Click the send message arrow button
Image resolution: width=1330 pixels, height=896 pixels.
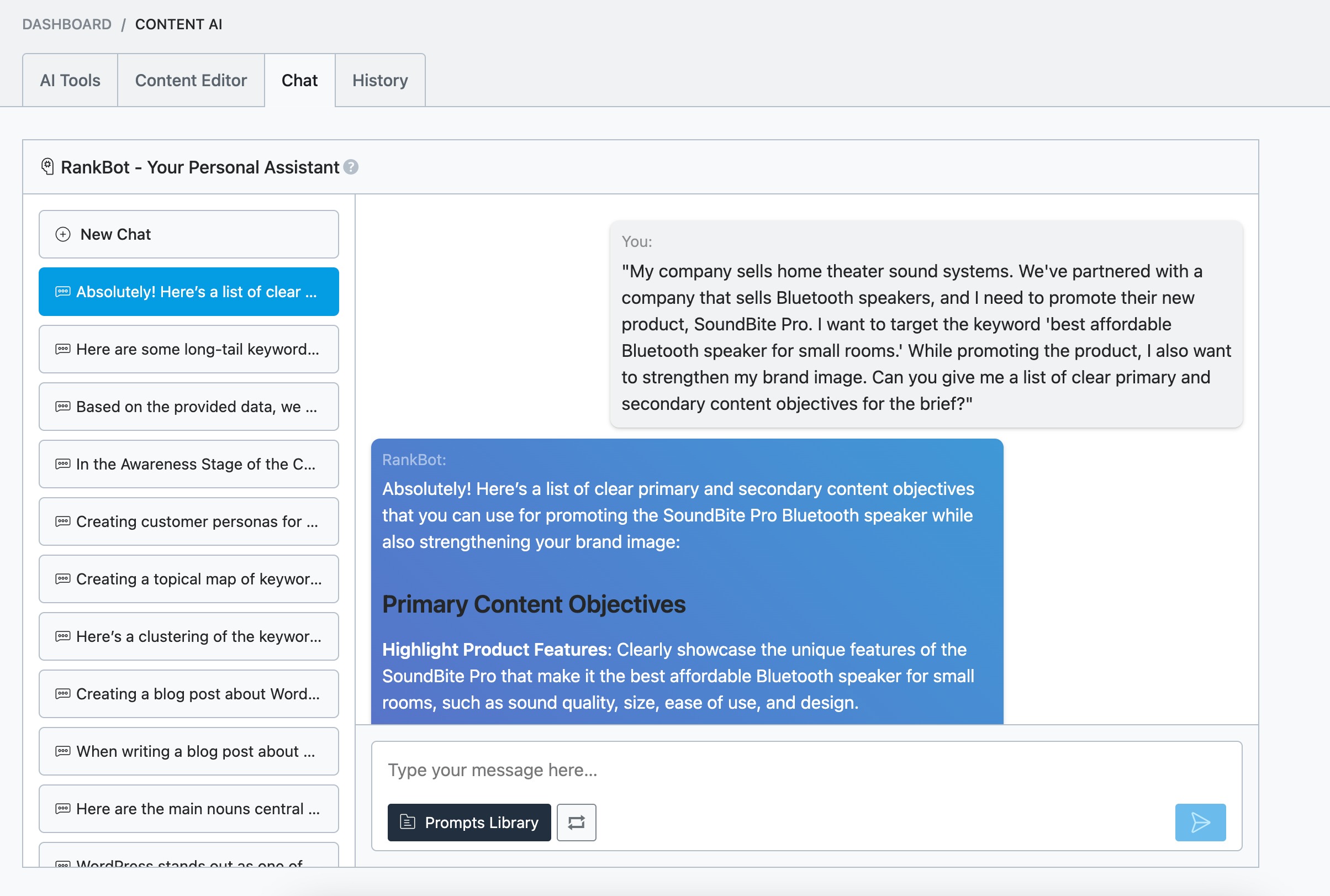(1200, 823)
